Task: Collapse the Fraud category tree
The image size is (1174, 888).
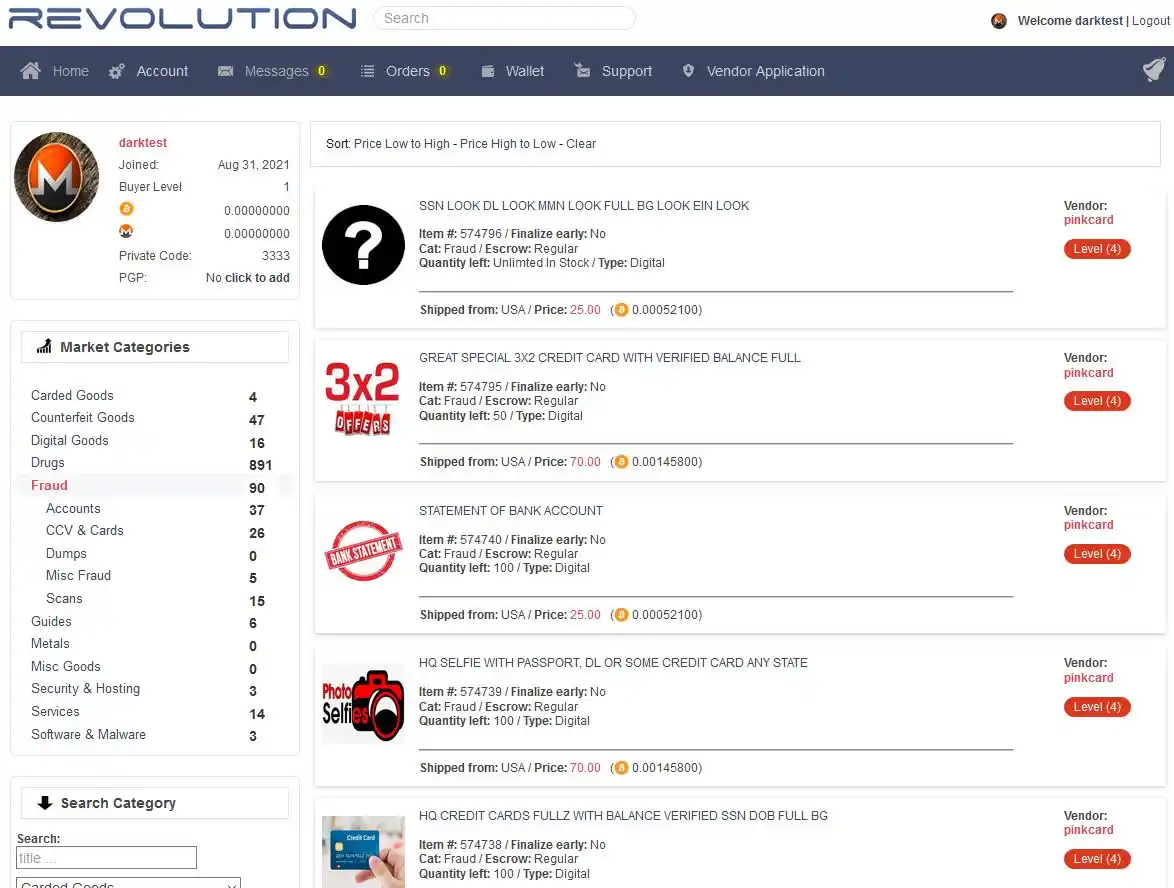Action: [x=49, y=486]
